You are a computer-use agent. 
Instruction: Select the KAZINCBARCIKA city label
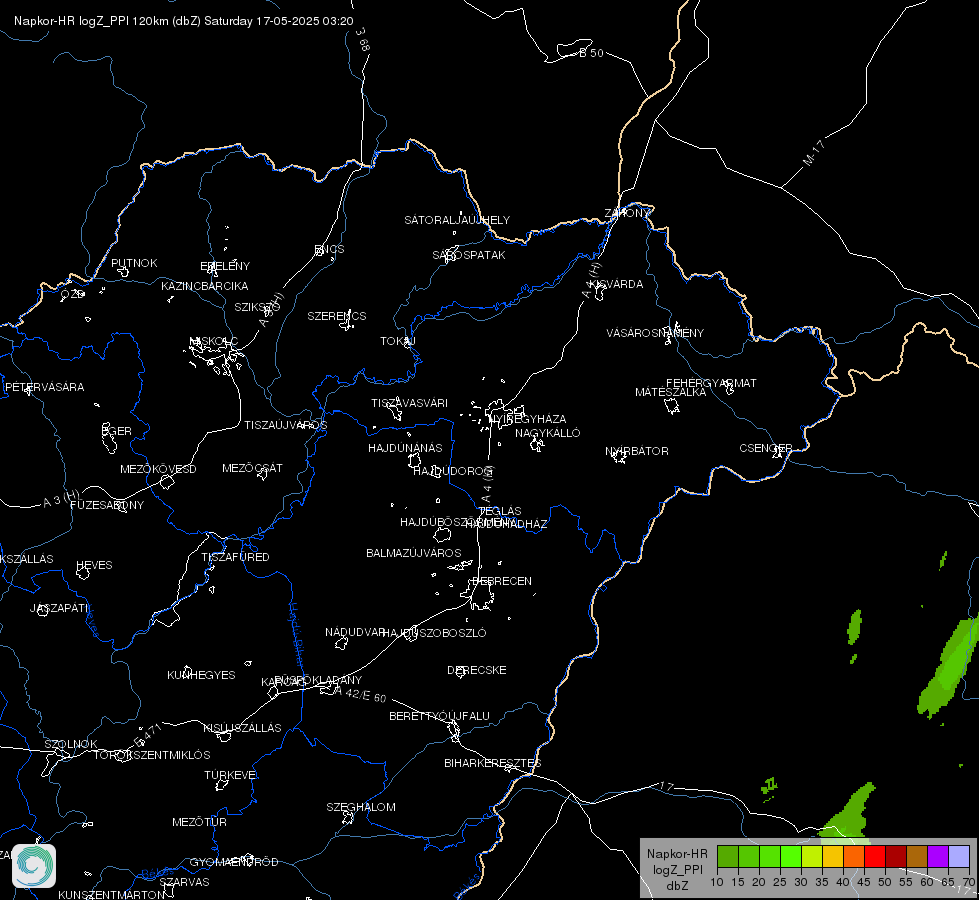205,286
